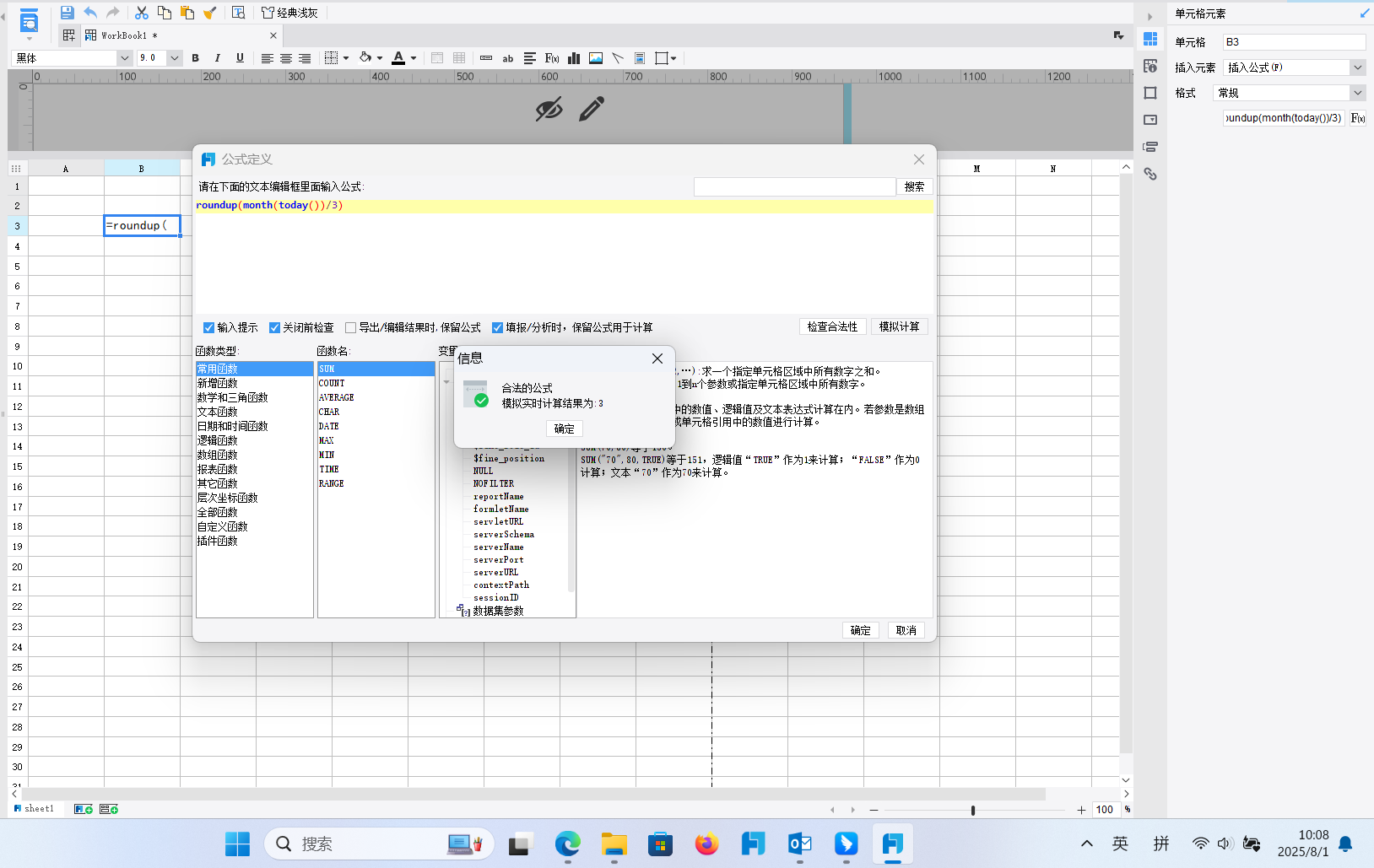Open the border style dropdown arrow
Screen dimensions: 1374x868
(346, 58)
